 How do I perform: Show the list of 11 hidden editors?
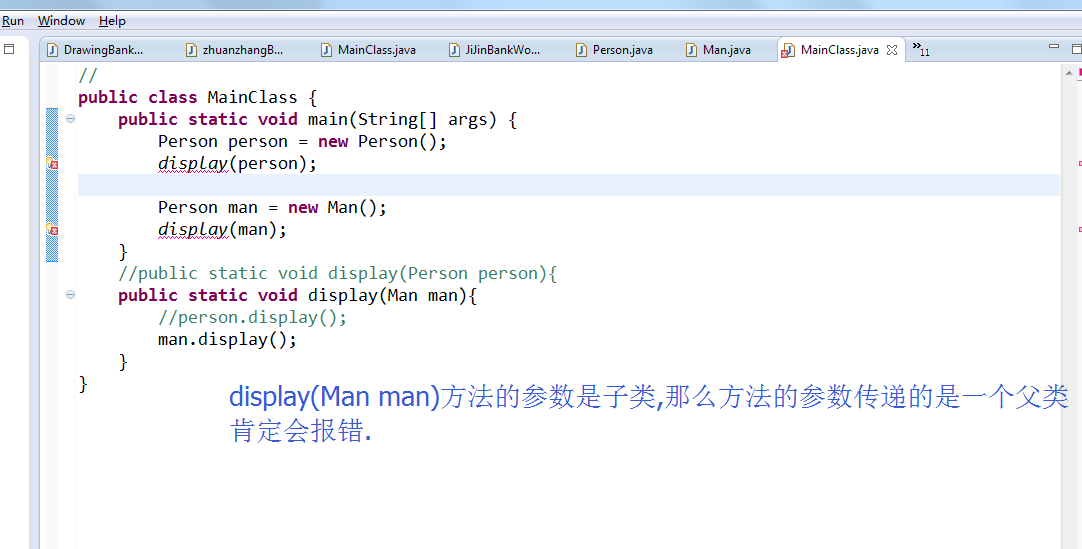pyautogui.click(x=921, y=48)
